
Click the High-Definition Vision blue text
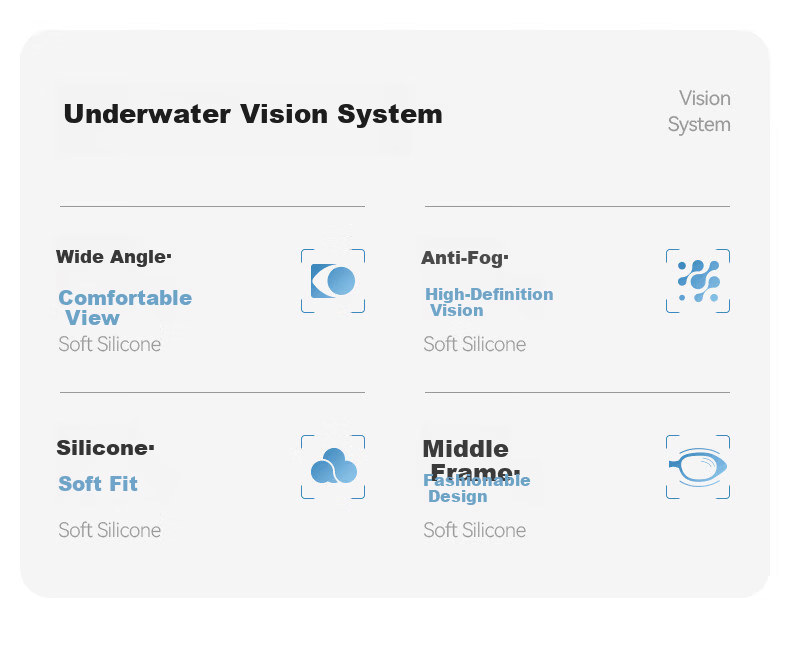[489, 302]
